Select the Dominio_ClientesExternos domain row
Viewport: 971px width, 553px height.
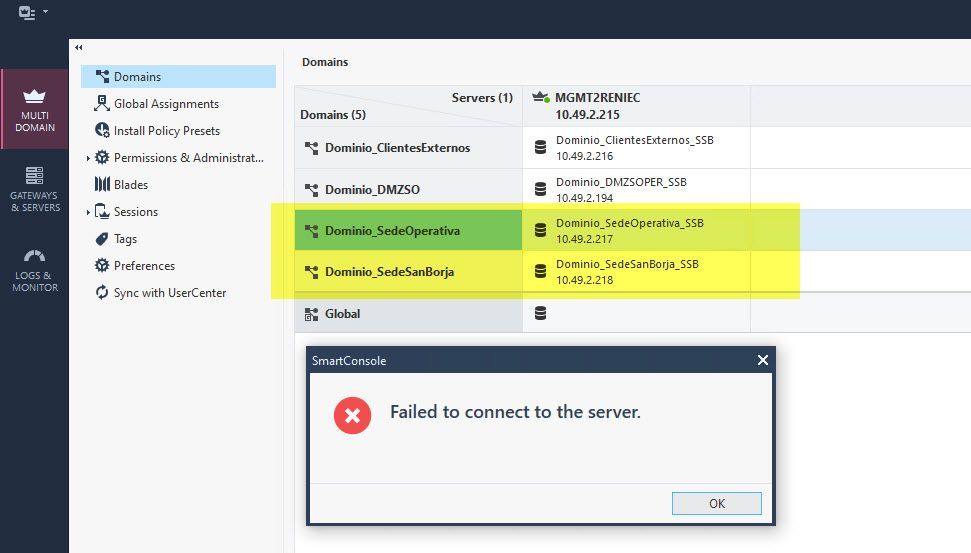coord(409,147)
